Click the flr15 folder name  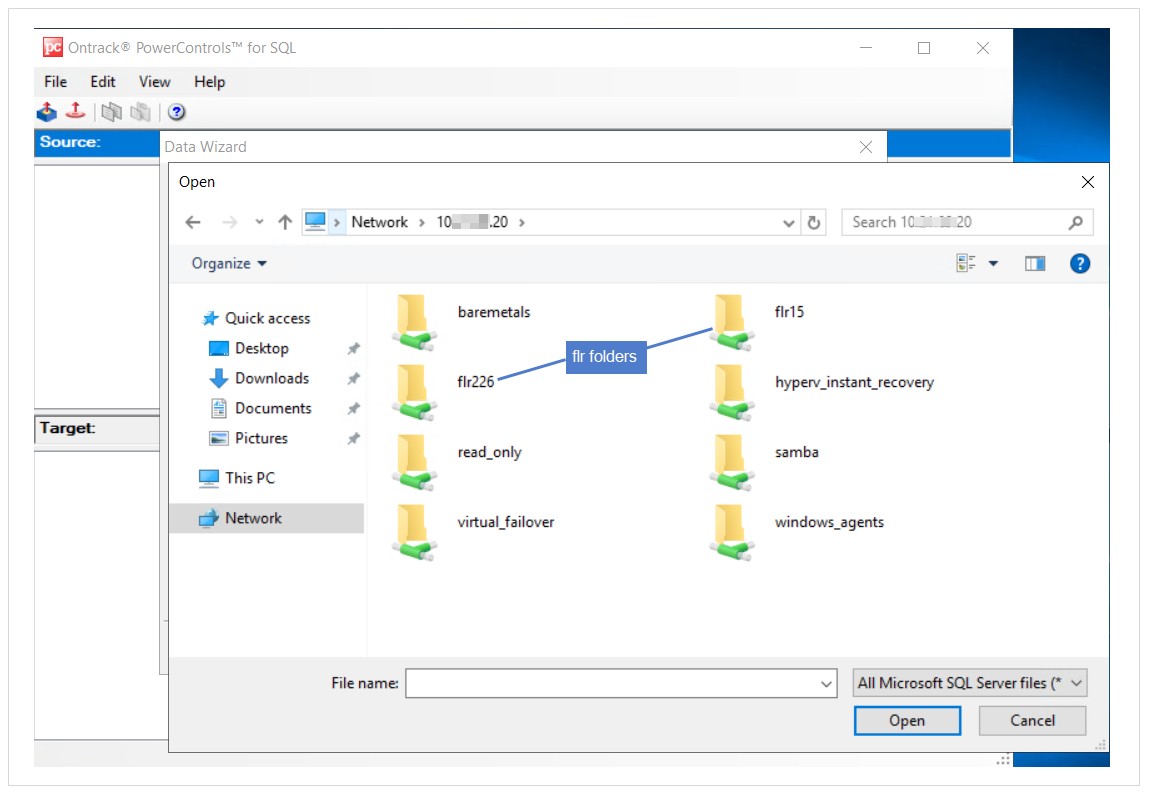[789, 312]
